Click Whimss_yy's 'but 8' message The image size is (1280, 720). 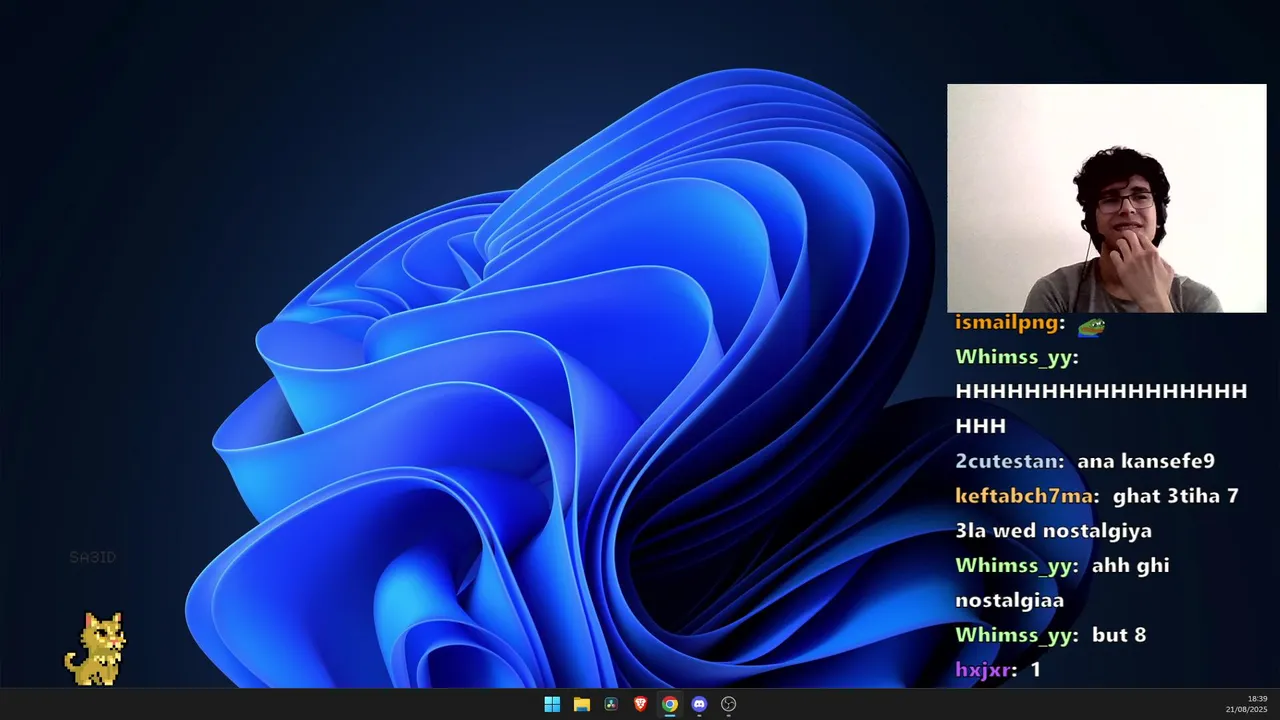tap(1119, 635)
